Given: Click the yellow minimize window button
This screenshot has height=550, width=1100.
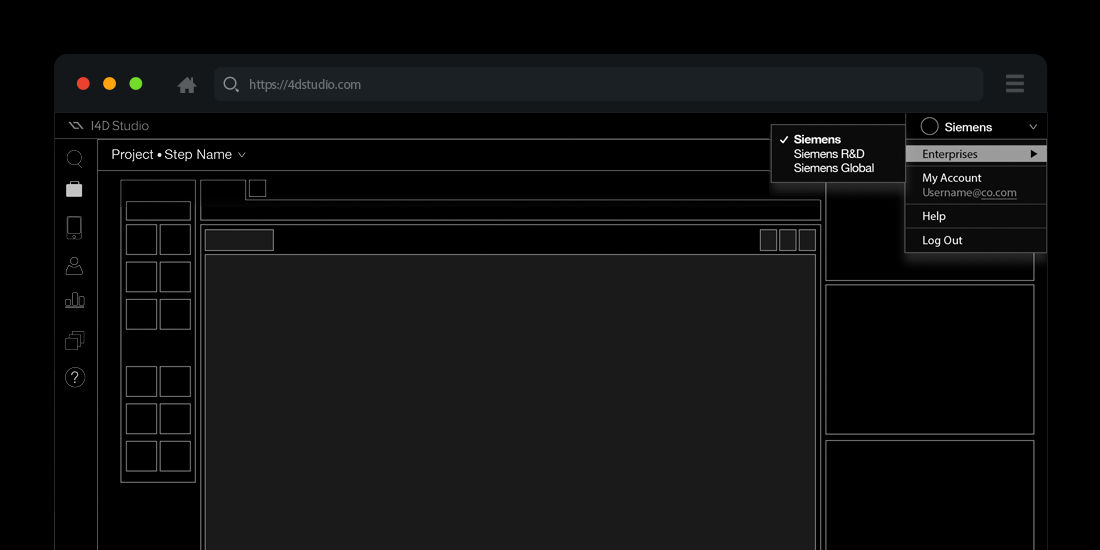Looking at the screenshot, I should coord(109,83).
